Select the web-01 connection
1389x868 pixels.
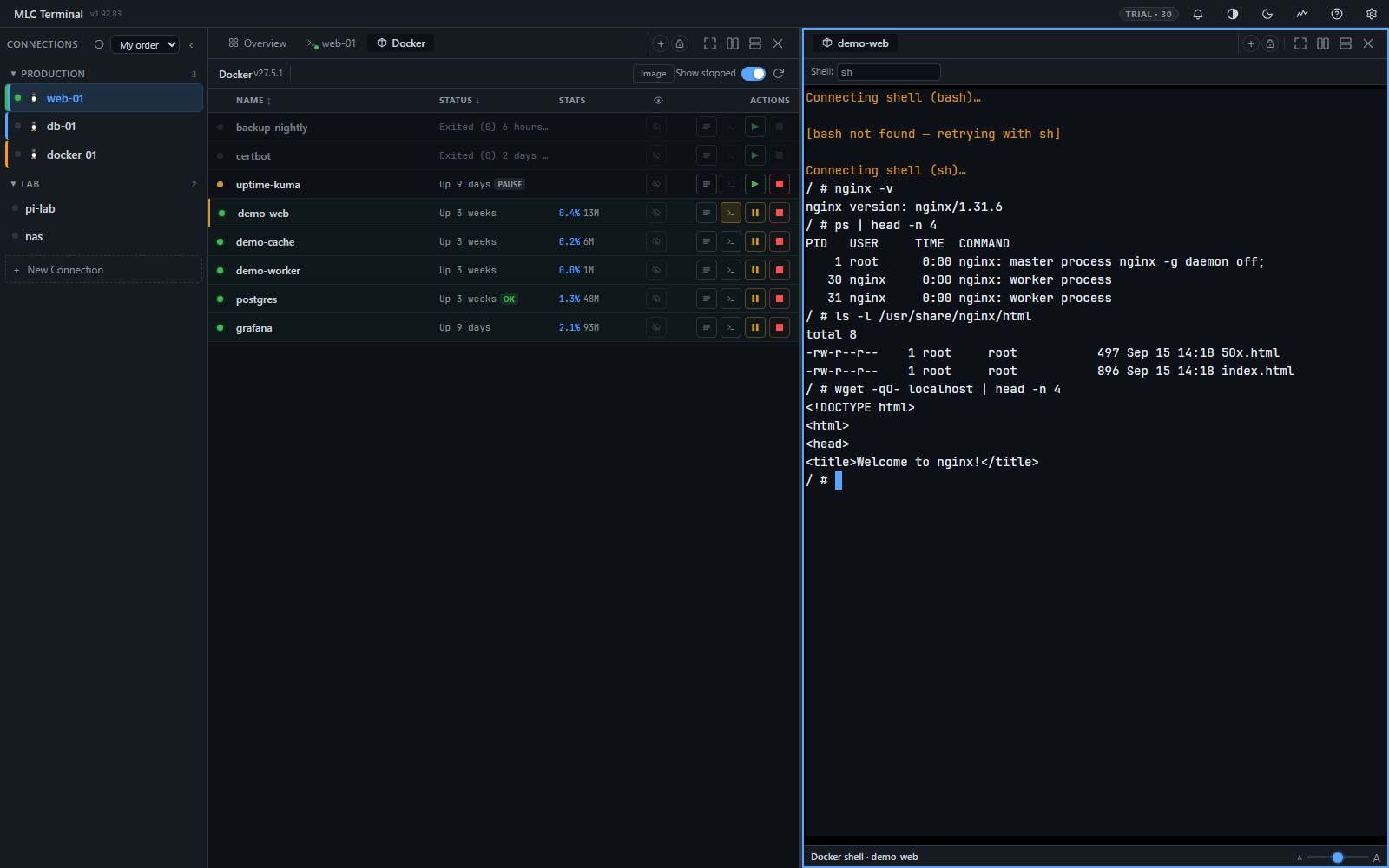(x=104, y=98)
